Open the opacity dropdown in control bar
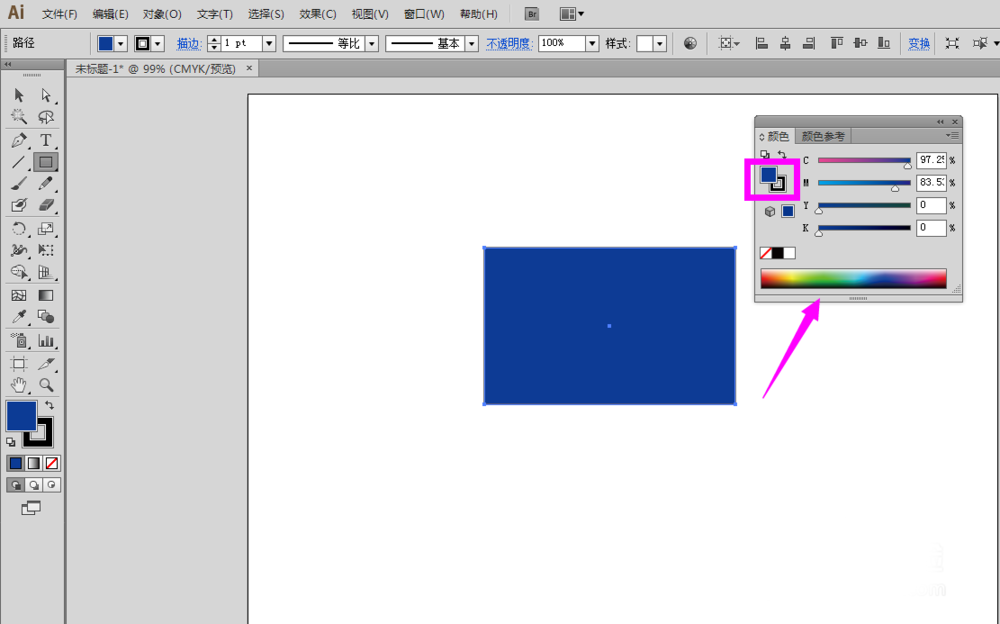The width and height of the screenshot is (1000, 624). click(590, 43)
